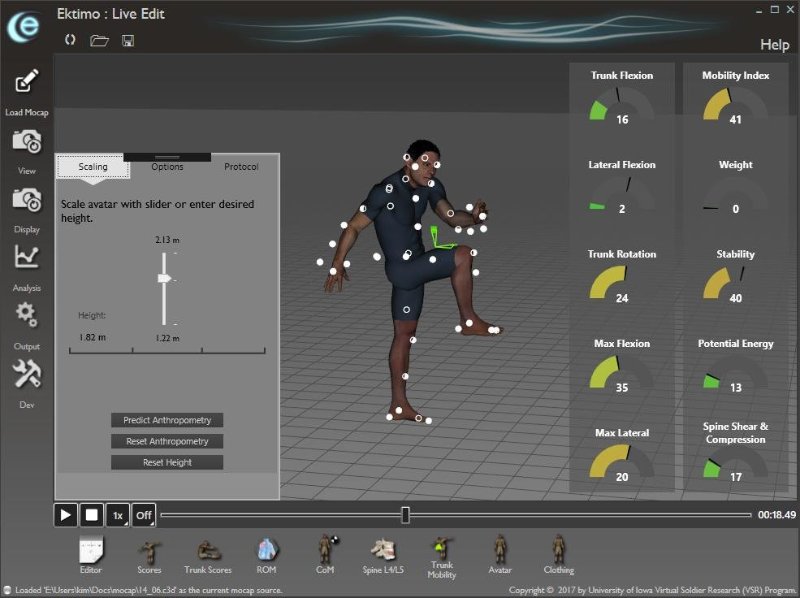Click the avatar height slider handle
Screen dimensions: 800x598
tap(164, 279)
